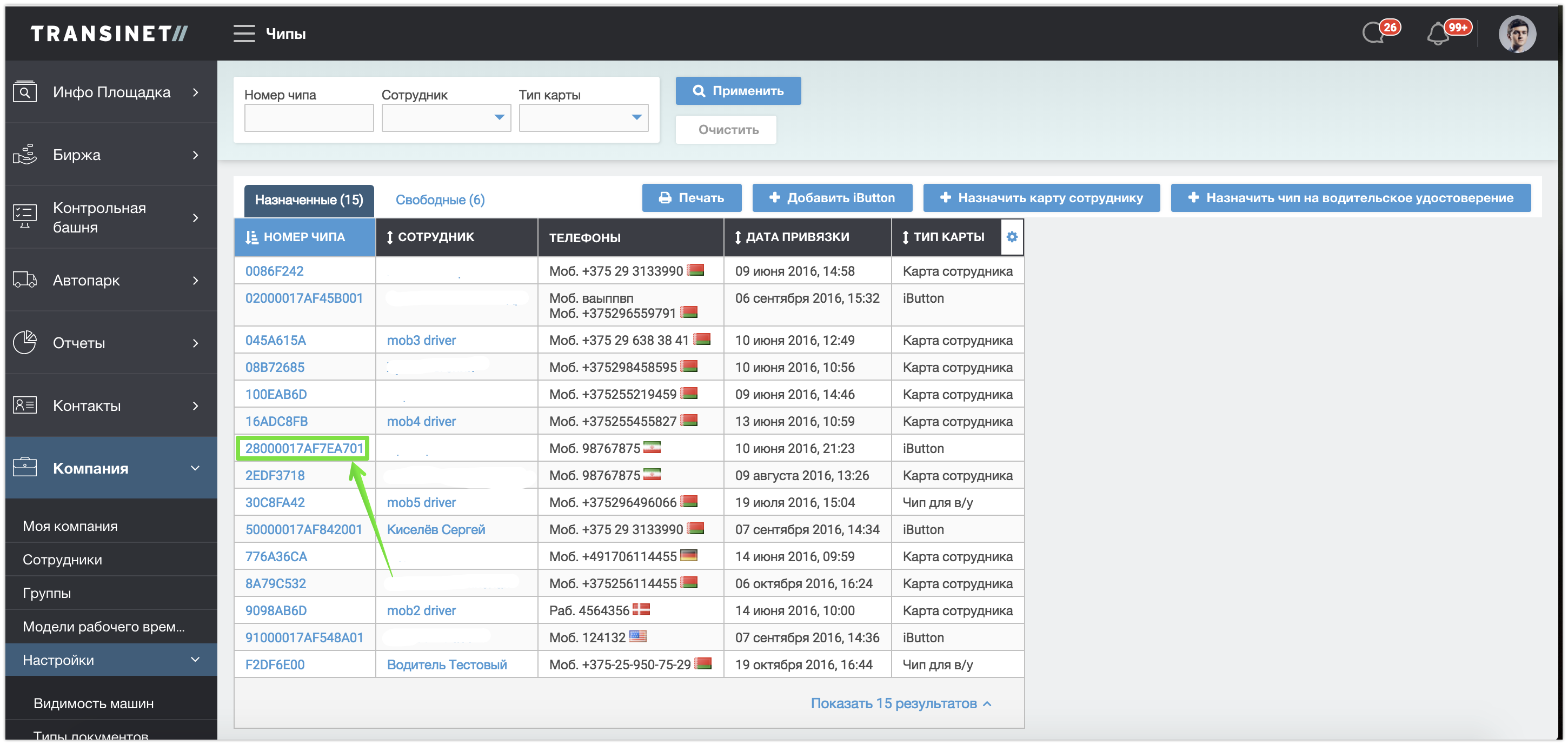Click Назначить карту сотруднику button
This screenshot has height=745, width=1568.
coord(1041,198)
